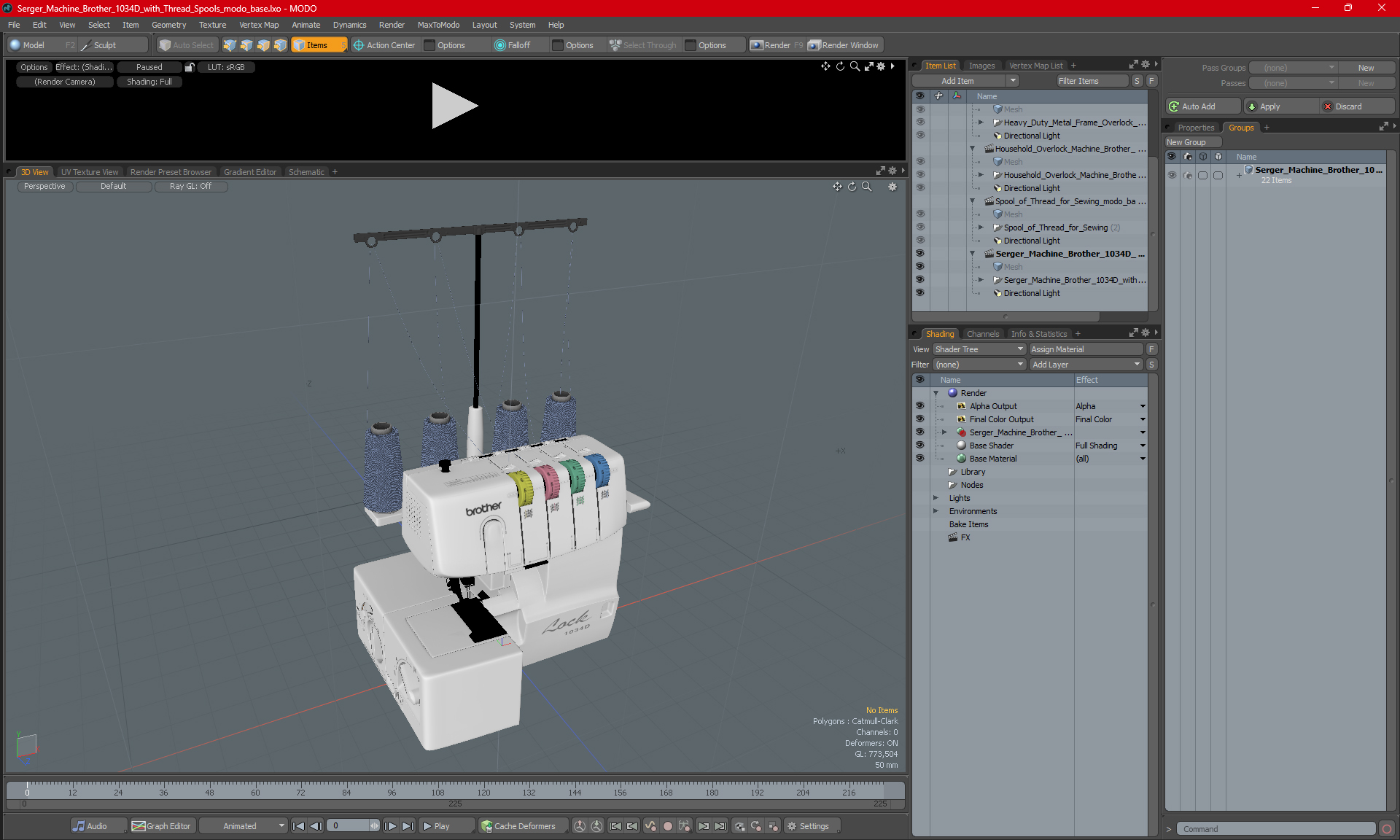The width and height of the screenshot is (1400, 840).
Task: Hide Final Color Output layer
Action: (920, 419)
